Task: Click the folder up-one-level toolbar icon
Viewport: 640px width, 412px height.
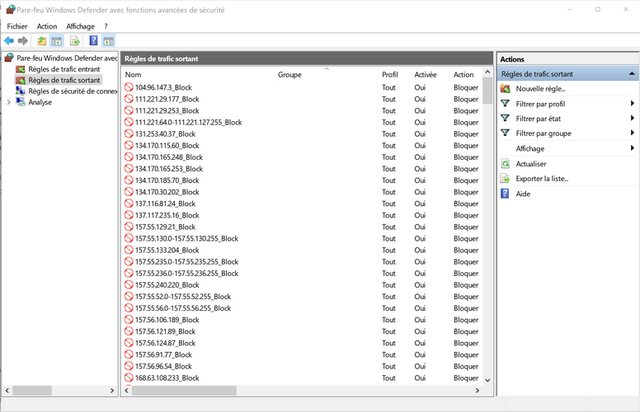Action: click(42, 41)
